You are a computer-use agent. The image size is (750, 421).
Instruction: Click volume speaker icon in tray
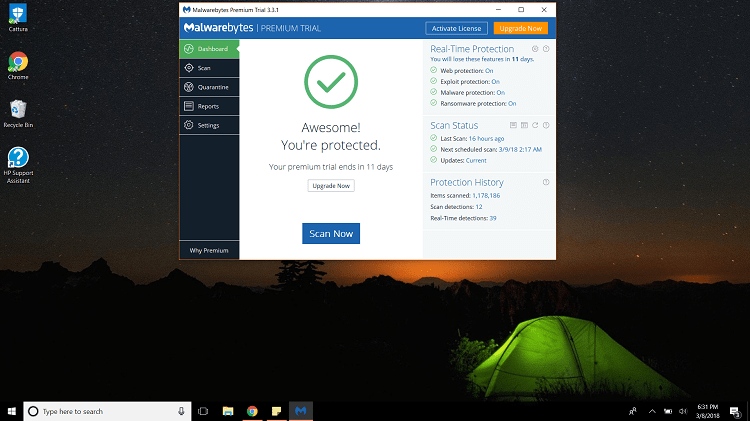(683, 411)
